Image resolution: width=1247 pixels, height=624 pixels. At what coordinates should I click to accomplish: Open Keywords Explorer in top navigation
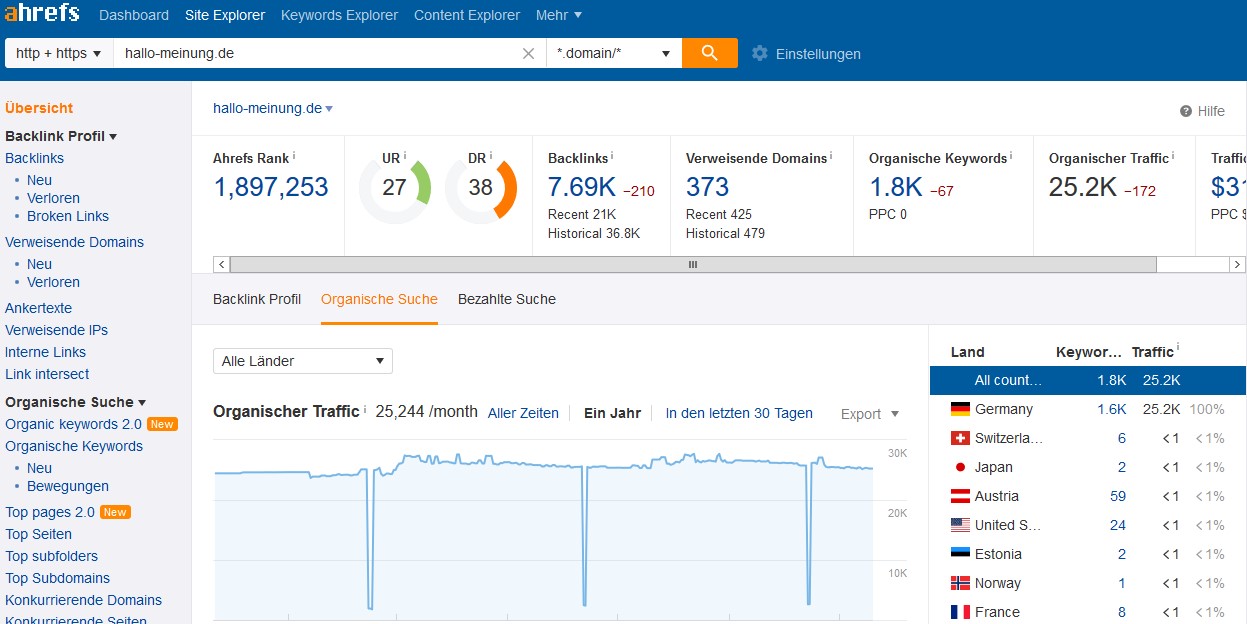coord(339,15)
